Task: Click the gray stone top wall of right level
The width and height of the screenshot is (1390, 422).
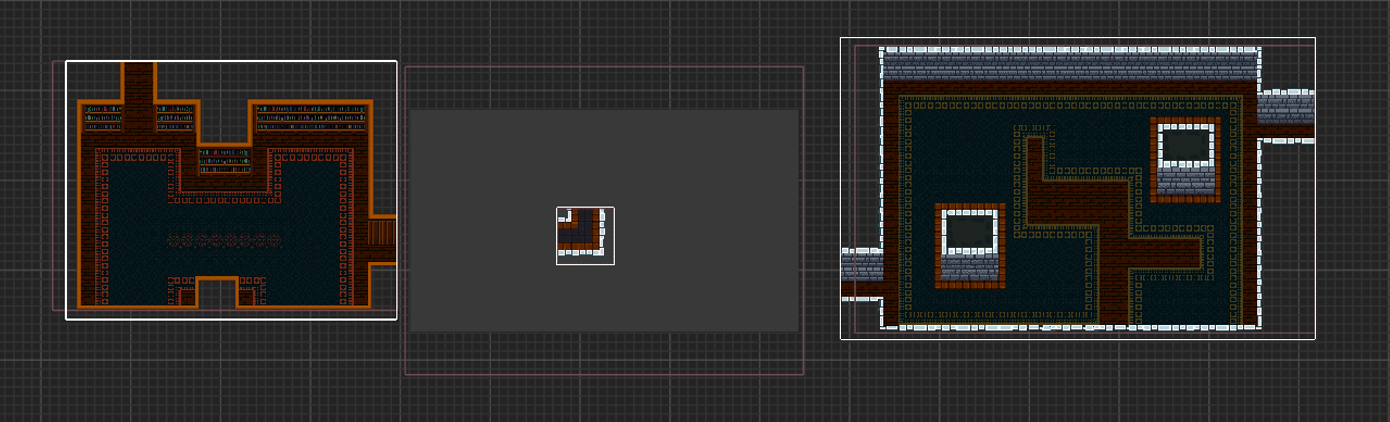Action: coord(1070,66)
